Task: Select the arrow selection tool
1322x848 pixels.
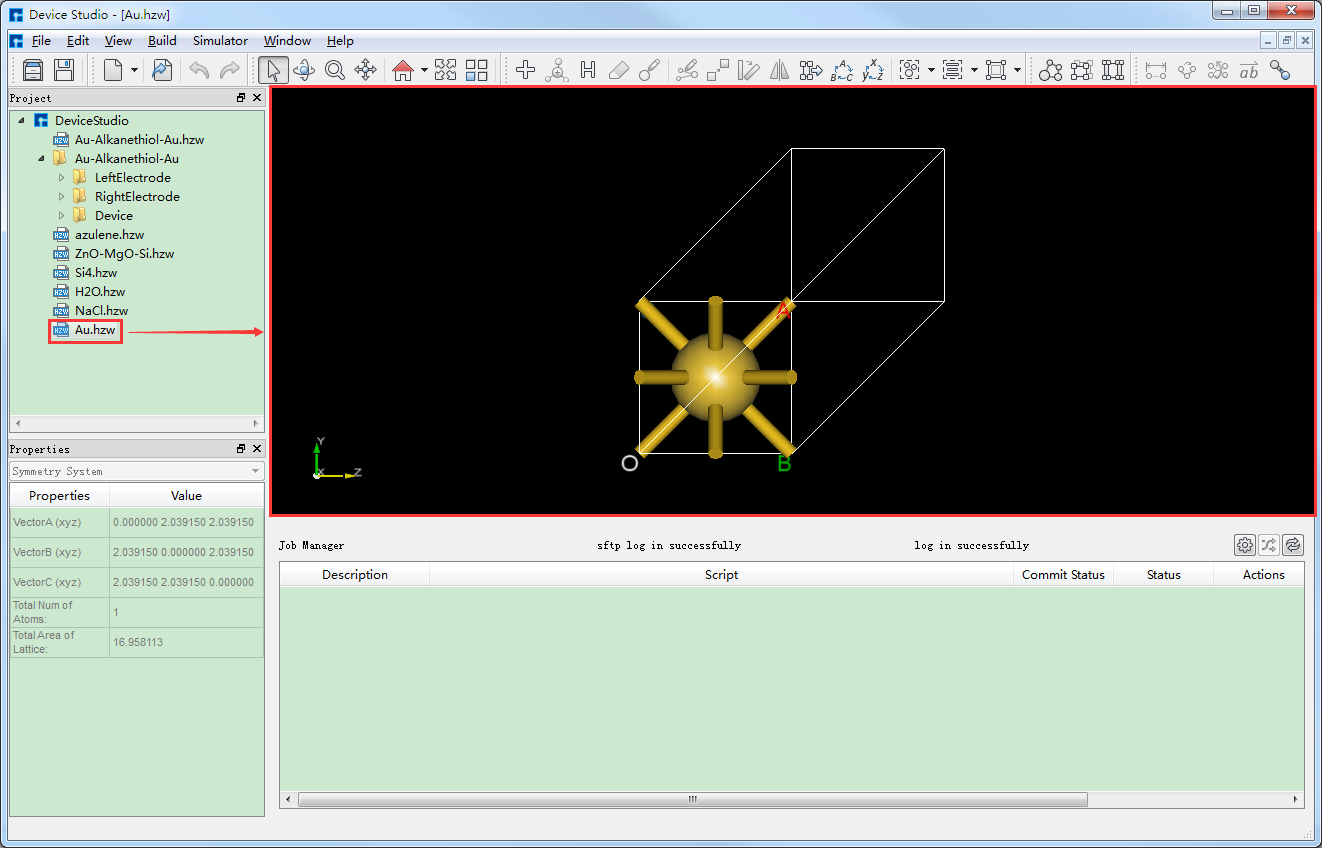Action: tap(272, 69)
